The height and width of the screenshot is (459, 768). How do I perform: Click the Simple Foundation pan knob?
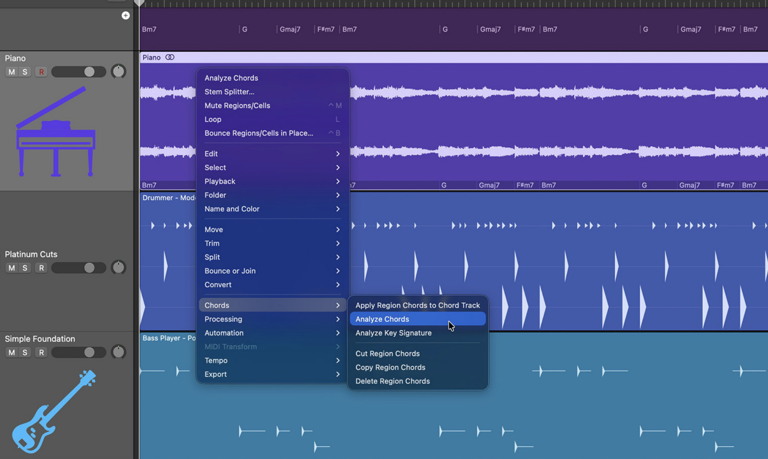(119, 352)
